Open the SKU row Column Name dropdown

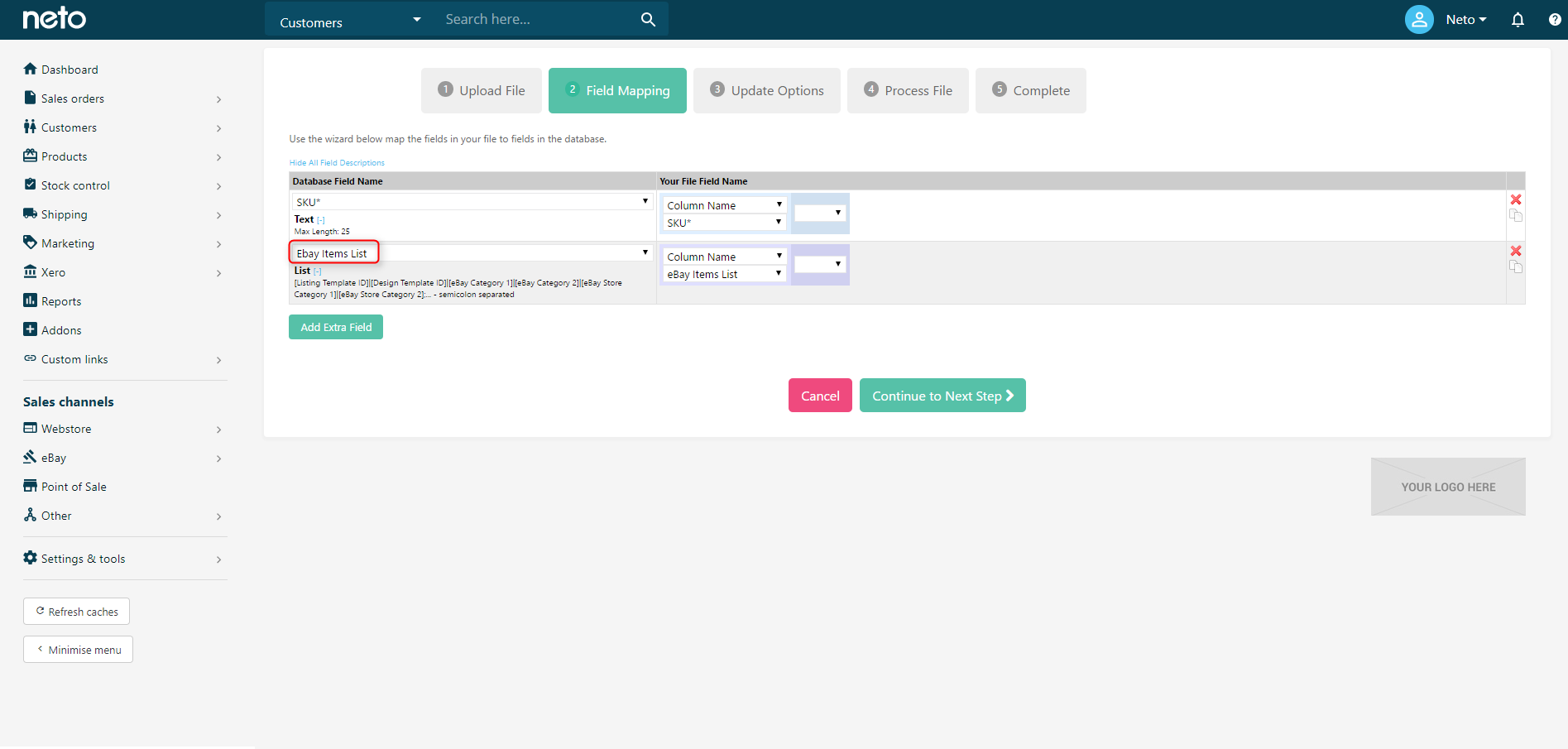pyautogui.click(x=724, y=205)
